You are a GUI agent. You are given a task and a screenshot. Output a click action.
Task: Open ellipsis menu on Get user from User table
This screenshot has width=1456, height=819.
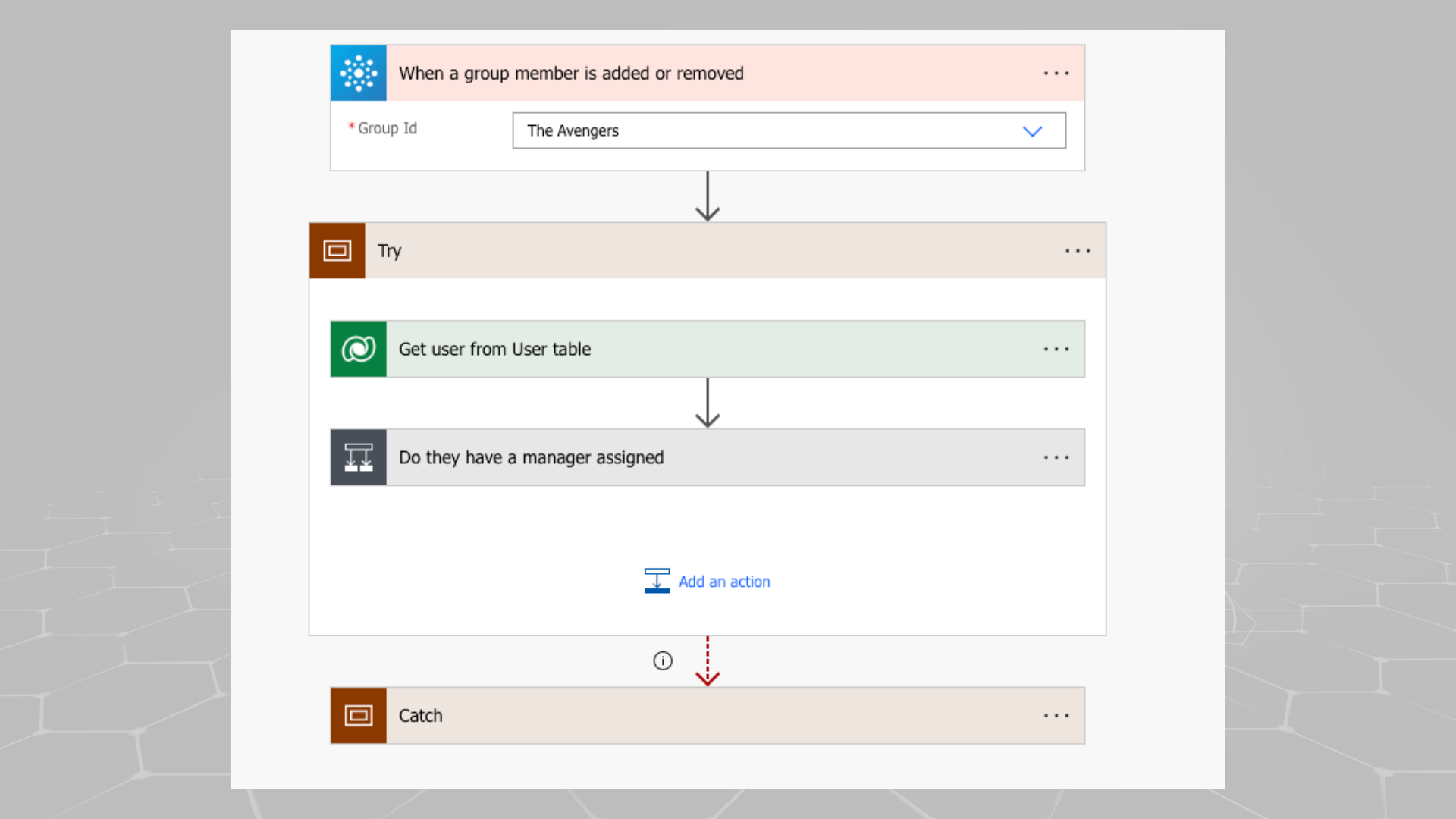tap(1056, 350)
